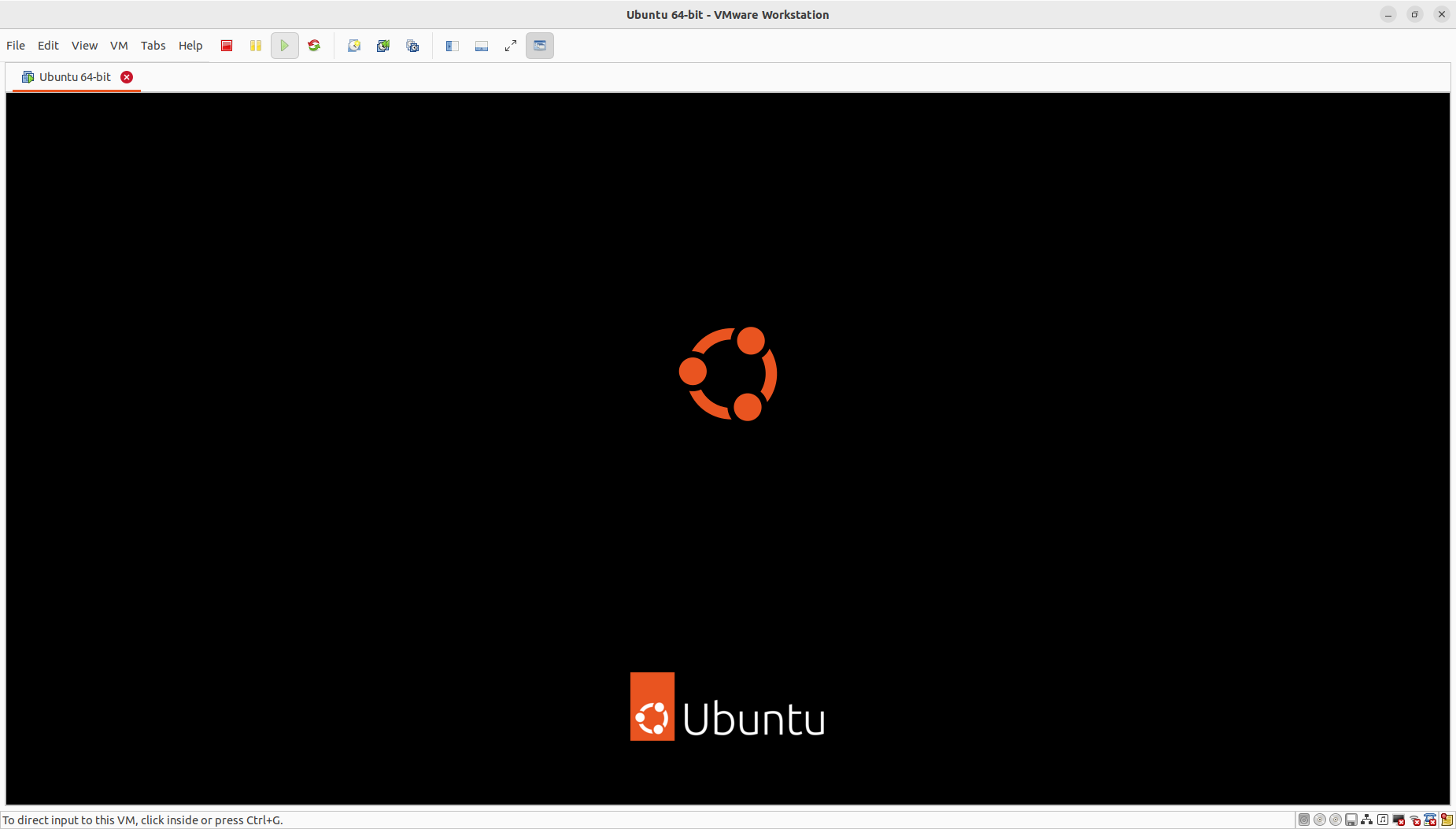Image resolution: width=1456 pixels, height=829 pixels.
Task: Click the second CD/DVD drive status icon
Action: 1336,820
